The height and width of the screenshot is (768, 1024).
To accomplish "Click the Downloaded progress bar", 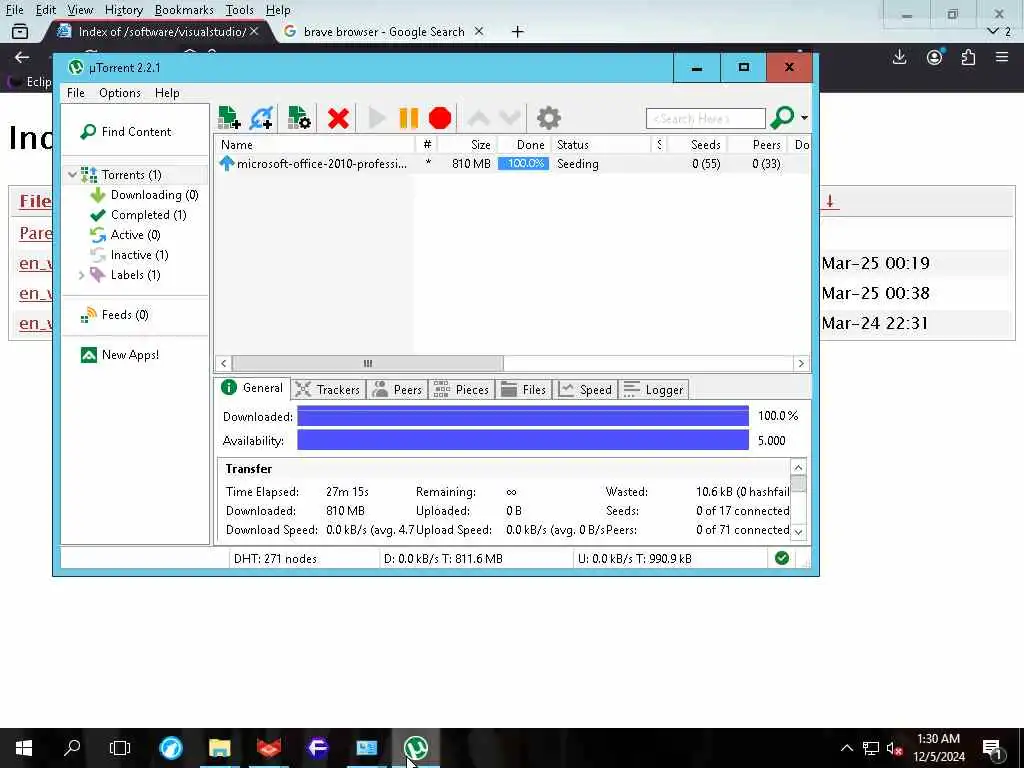I will 522,416.
